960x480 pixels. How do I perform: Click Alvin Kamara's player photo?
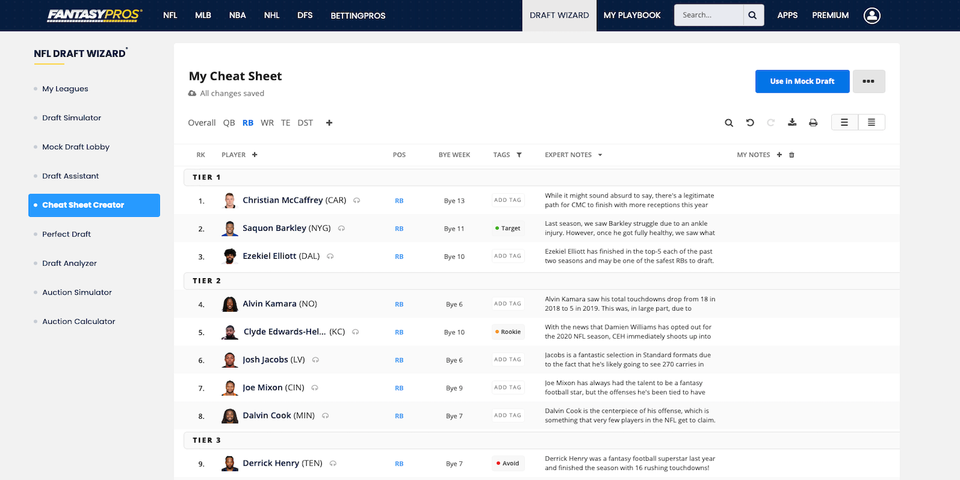(x=230, y=304)
